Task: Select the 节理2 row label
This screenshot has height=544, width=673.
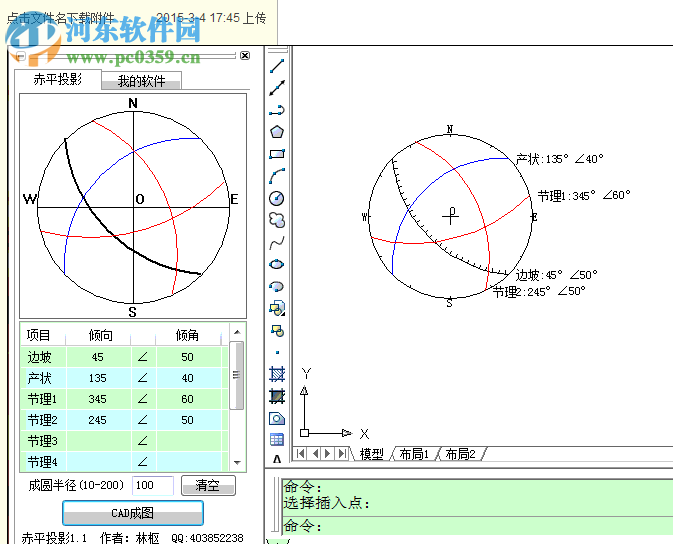Action: 42,420
